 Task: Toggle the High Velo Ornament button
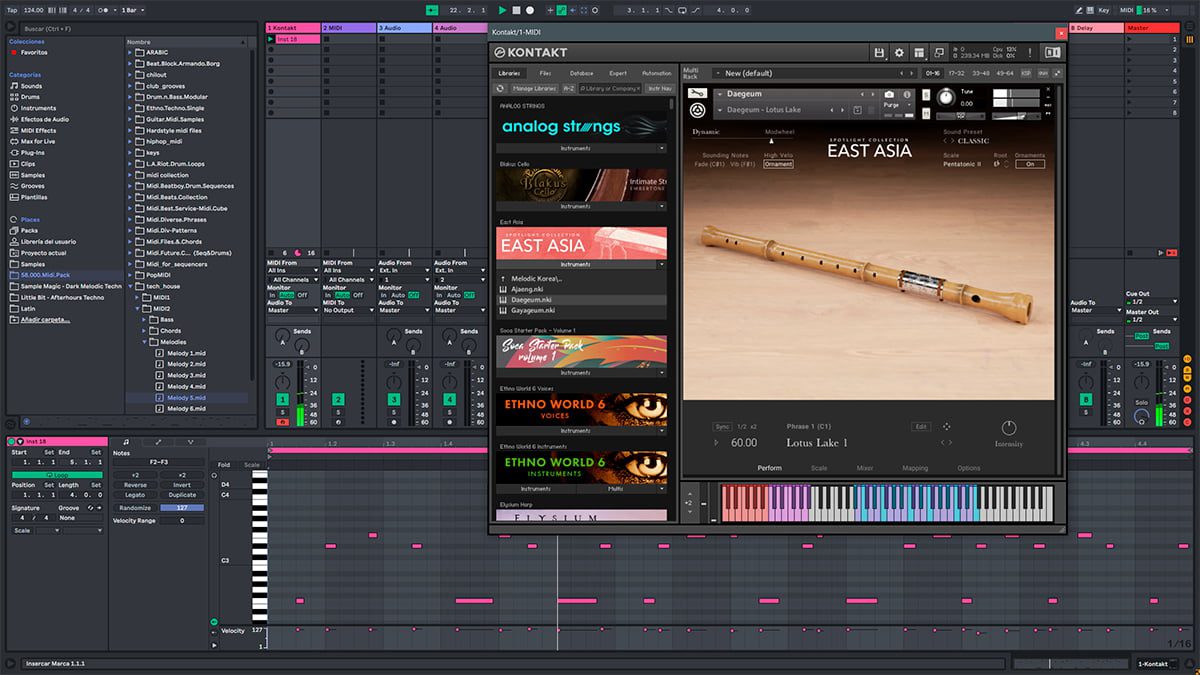(x=778, y=164)
